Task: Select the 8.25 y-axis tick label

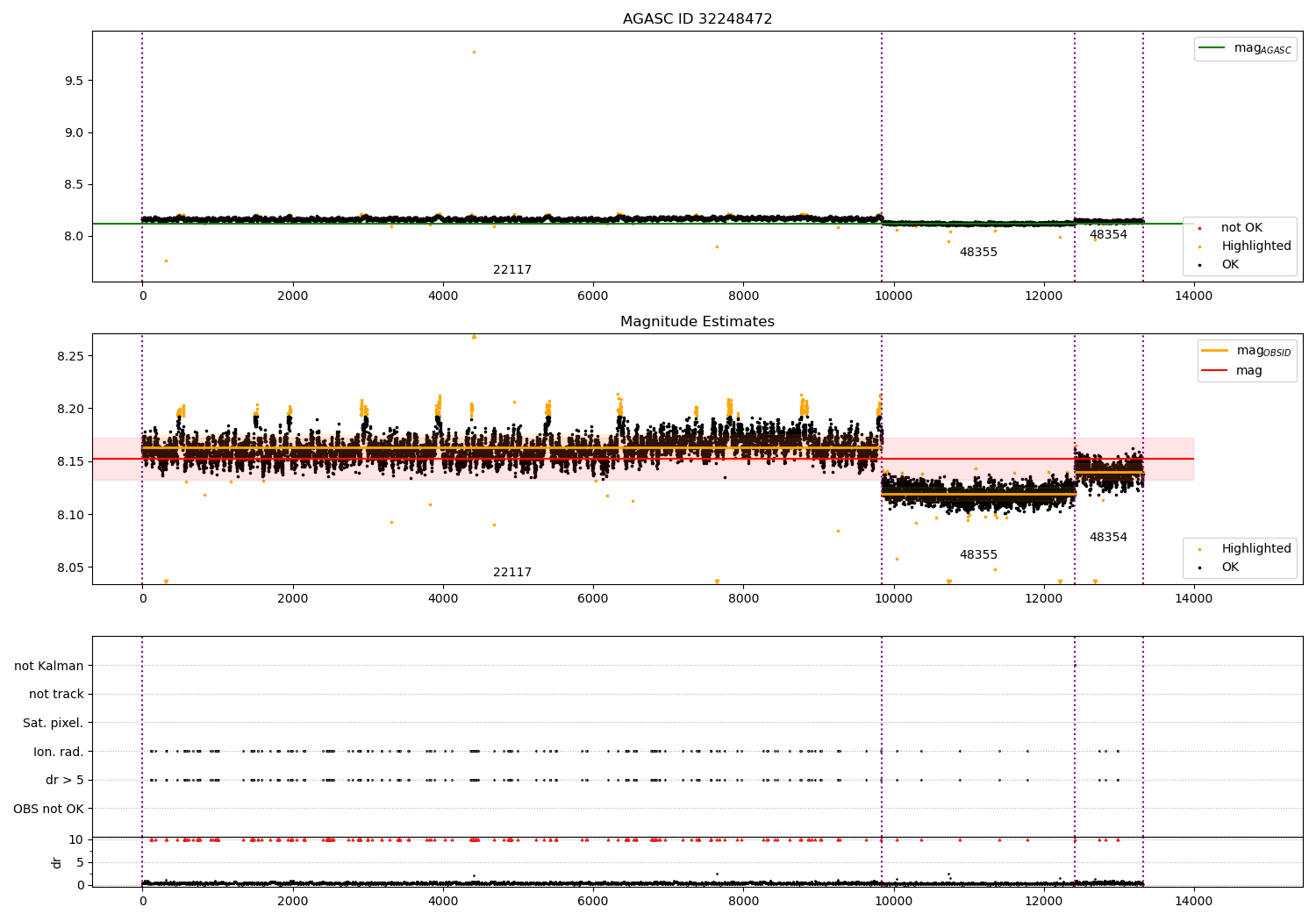Action: (x=71, y=356)
